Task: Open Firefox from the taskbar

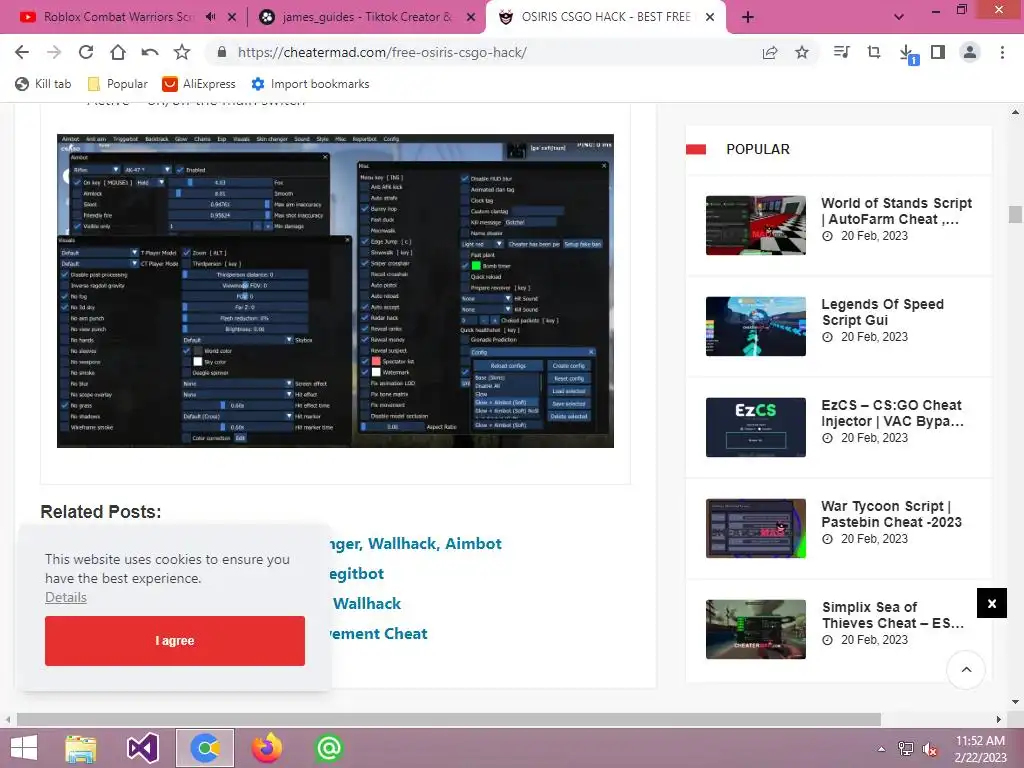Action: (266, 748)
